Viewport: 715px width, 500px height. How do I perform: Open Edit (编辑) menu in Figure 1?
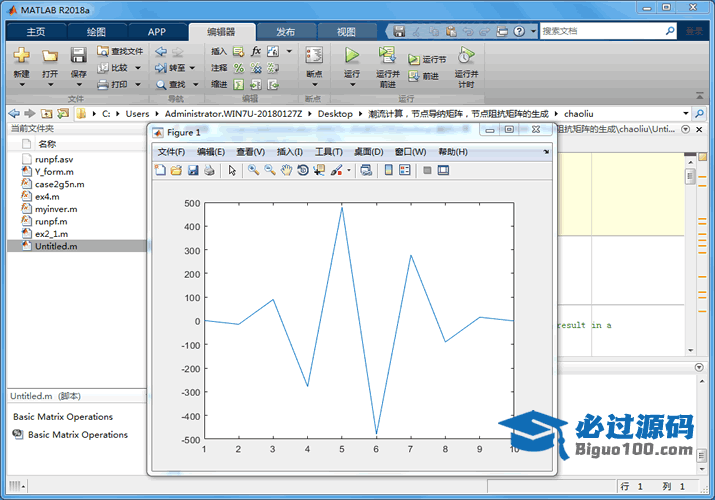[211, 152]
